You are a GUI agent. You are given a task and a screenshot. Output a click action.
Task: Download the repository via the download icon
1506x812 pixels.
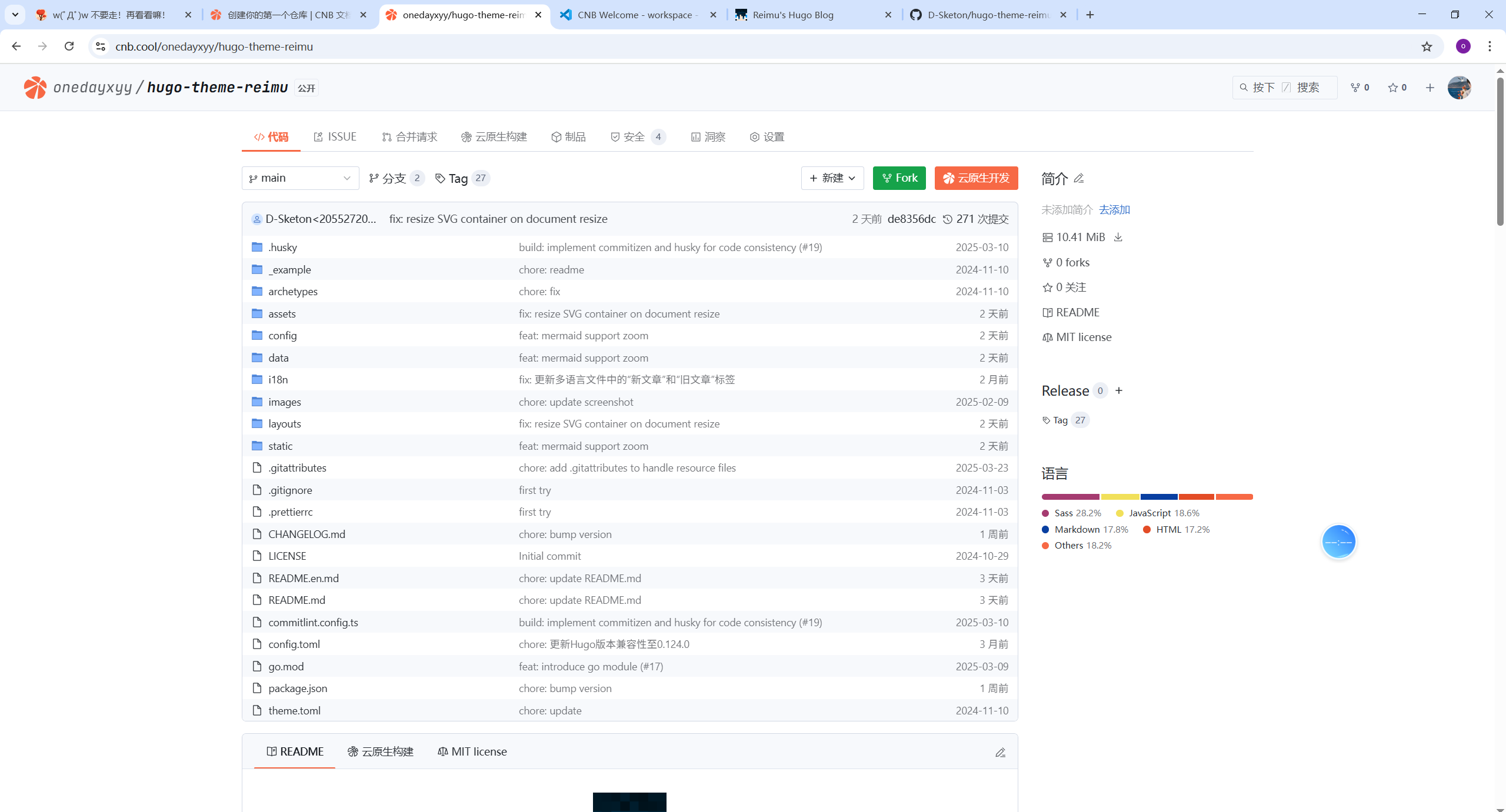click(1118, 237)
